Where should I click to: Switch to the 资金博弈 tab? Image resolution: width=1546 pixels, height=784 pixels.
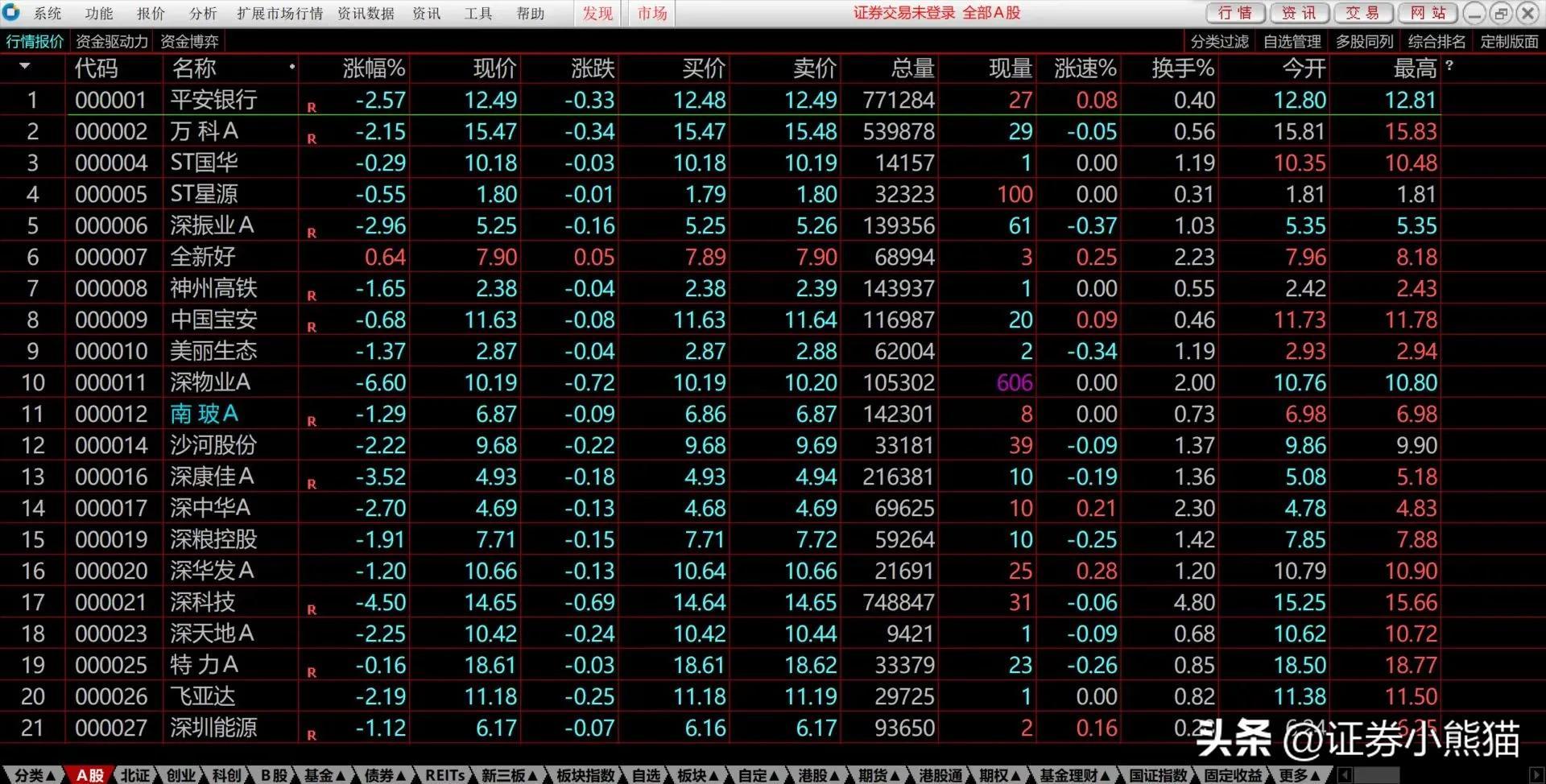click(x=189, y=41)
